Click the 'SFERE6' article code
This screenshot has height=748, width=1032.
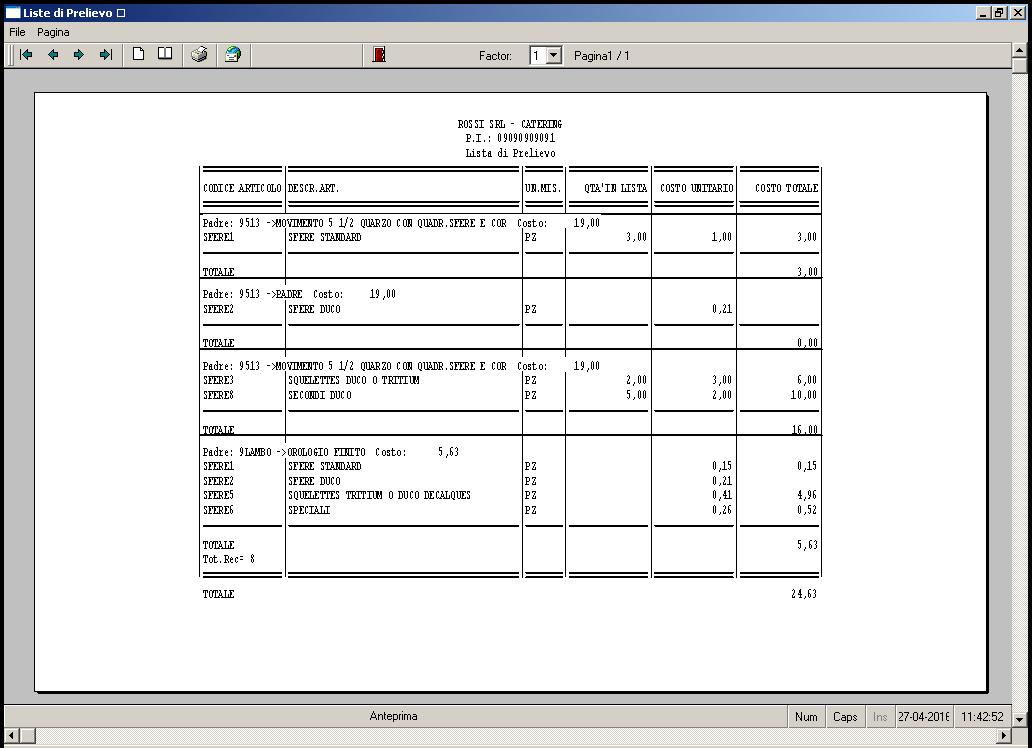[219, 510]
